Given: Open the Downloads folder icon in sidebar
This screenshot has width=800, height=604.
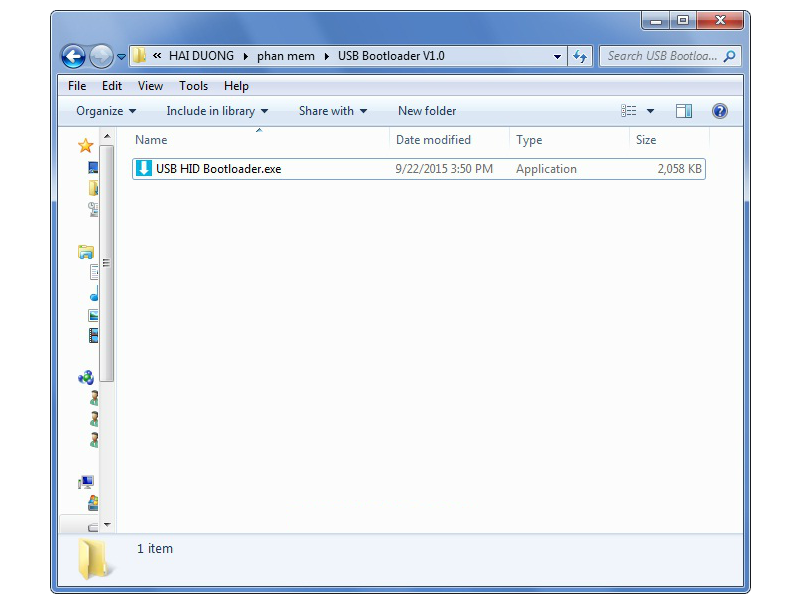Looking at the screenshot, I should tap(93, 188).
